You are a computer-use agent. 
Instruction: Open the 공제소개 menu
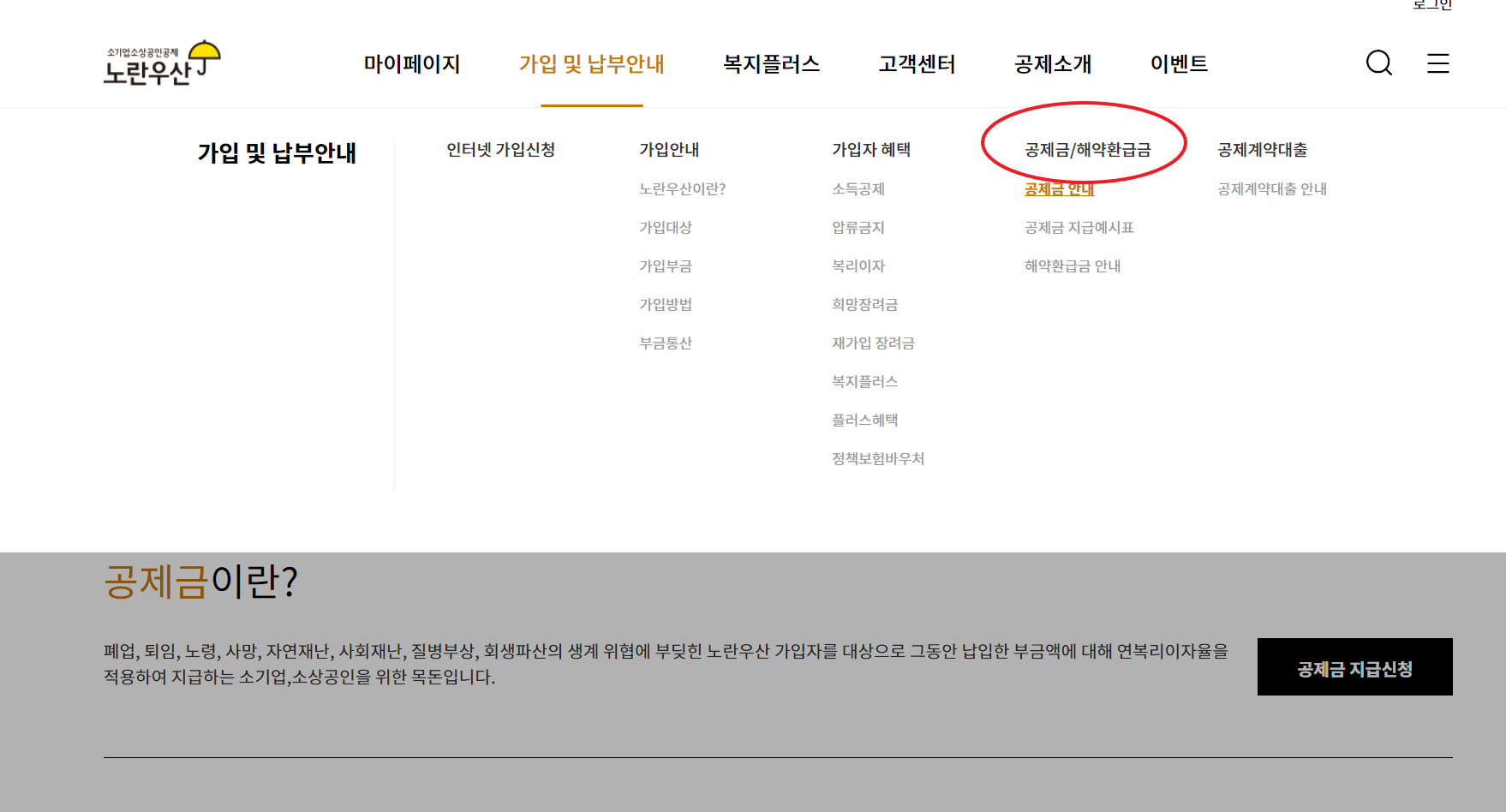(x=1053, y=63)
